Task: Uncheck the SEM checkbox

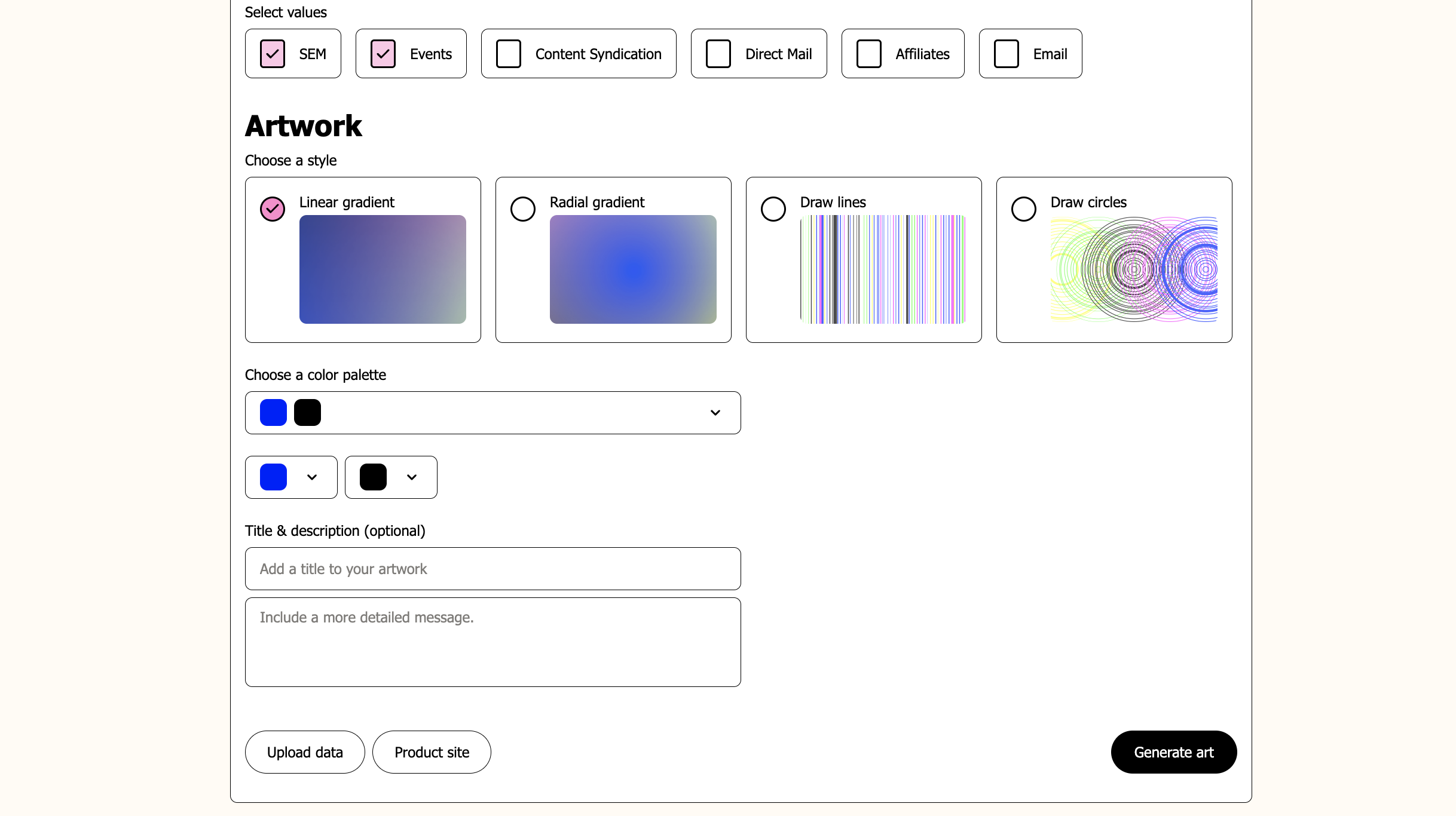Action: tap(273, 54)
